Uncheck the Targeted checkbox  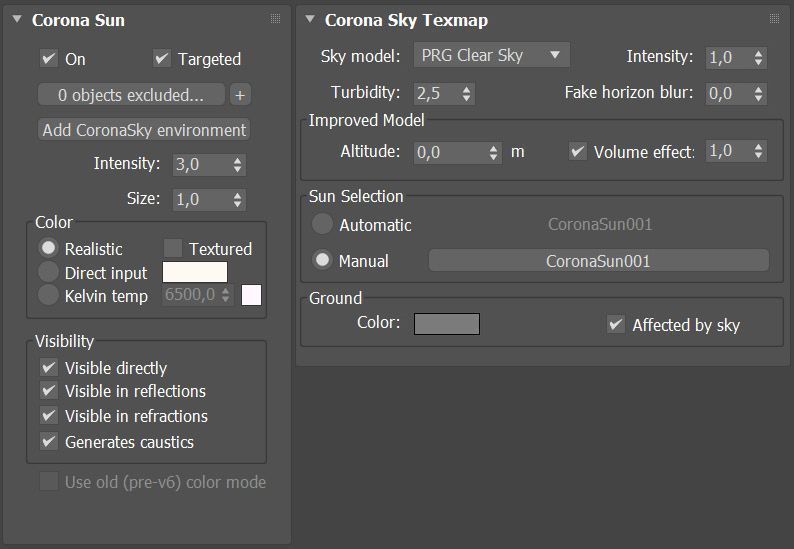162,58
